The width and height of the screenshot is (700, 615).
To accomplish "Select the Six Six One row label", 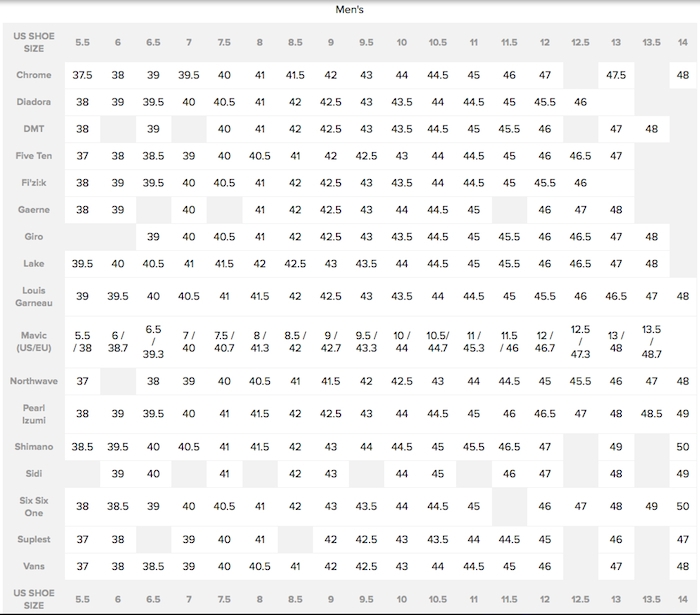I will 34,506.
